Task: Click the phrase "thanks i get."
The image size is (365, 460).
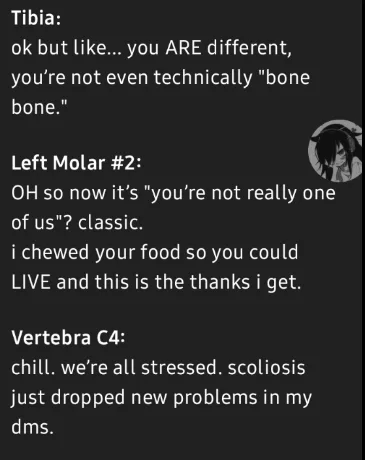Action: coord(245,282)
